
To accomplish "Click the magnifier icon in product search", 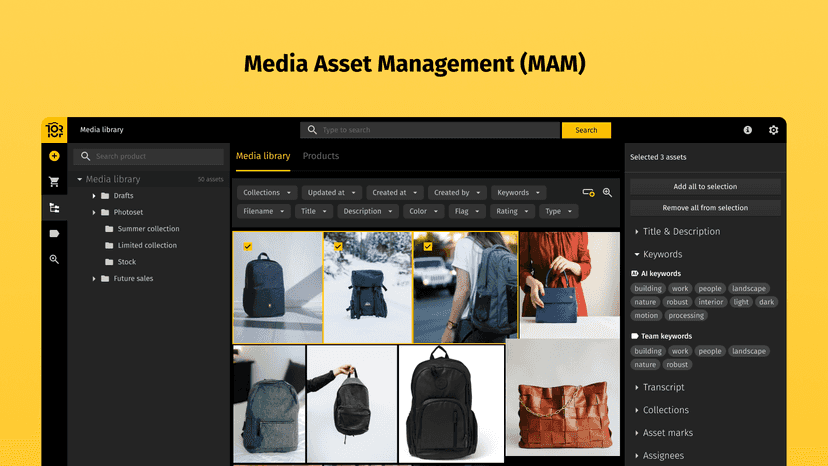I will point(86,156).
